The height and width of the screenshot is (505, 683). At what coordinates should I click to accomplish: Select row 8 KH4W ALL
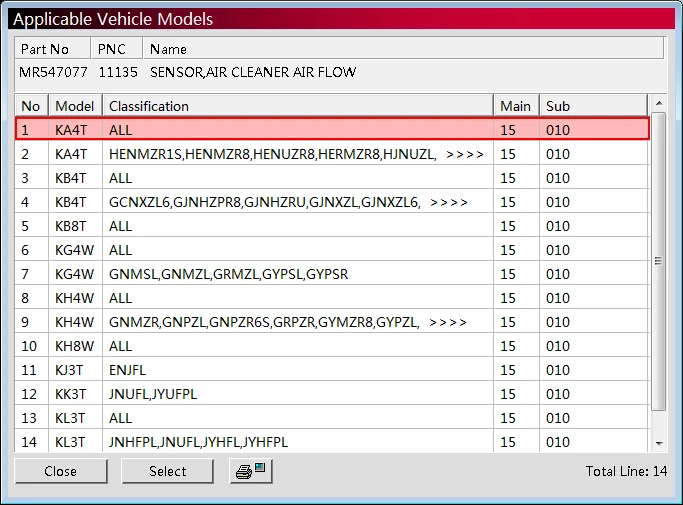tap(332, 298)
